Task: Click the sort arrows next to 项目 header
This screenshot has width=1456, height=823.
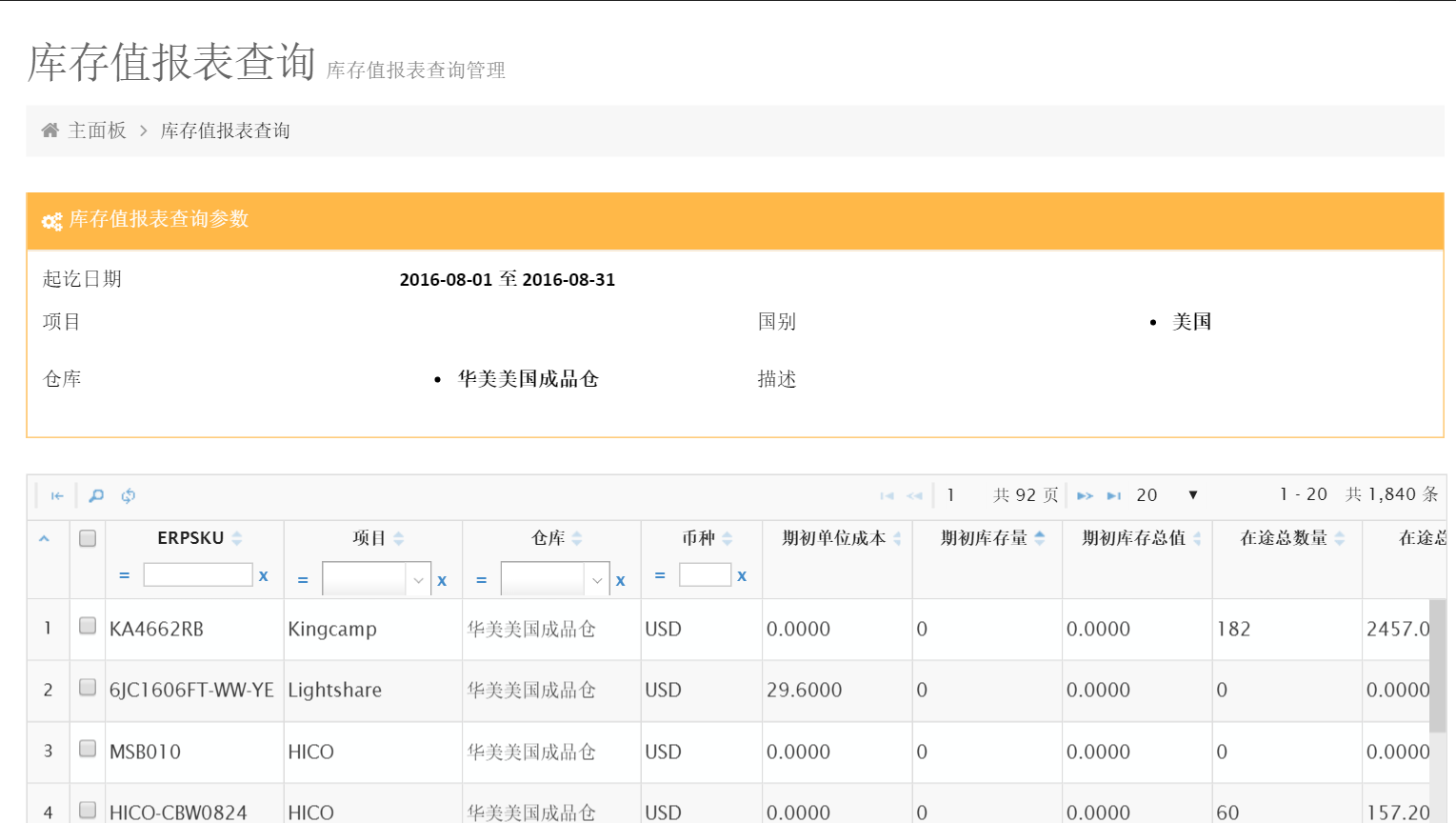Action: coord(399,538)
